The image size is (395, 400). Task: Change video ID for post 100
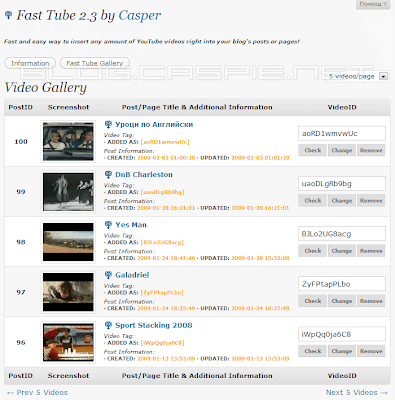[x=342, y=150]
